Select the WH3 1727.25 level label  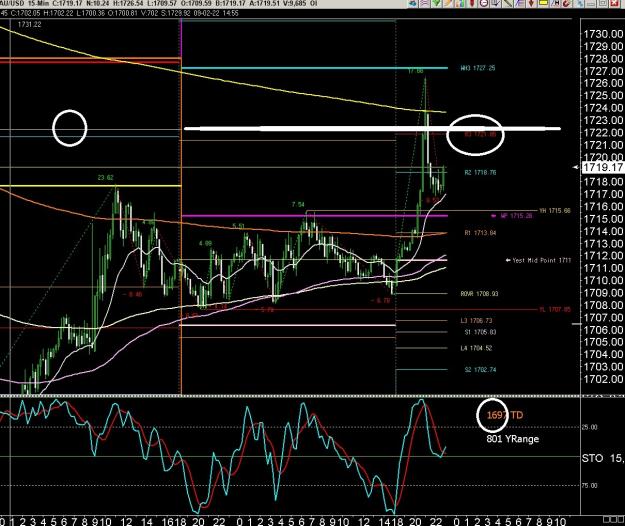pyautogui.click(x=478, y=68)
